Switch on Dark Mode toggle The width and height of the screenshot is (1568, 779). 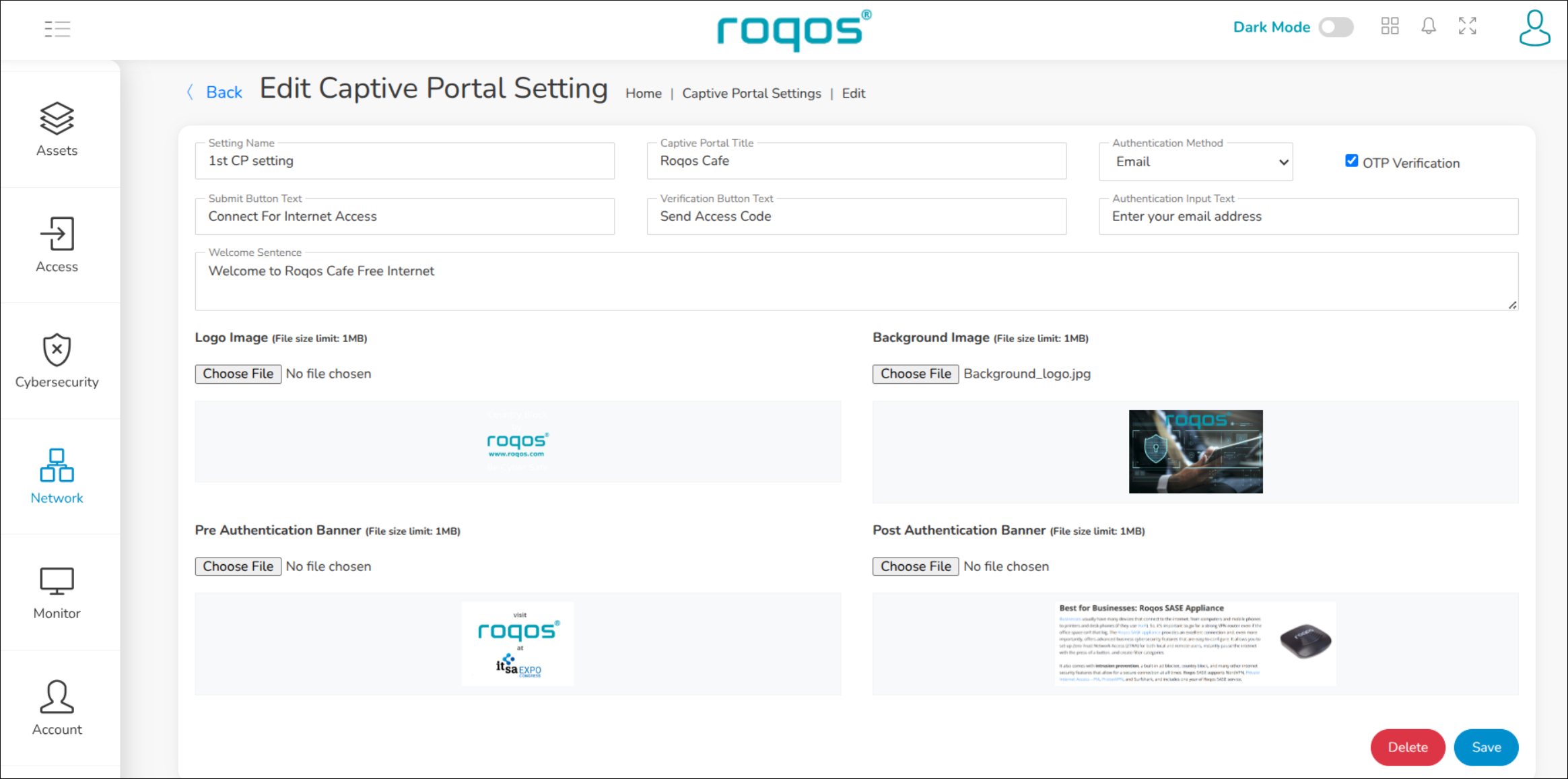1336,27
